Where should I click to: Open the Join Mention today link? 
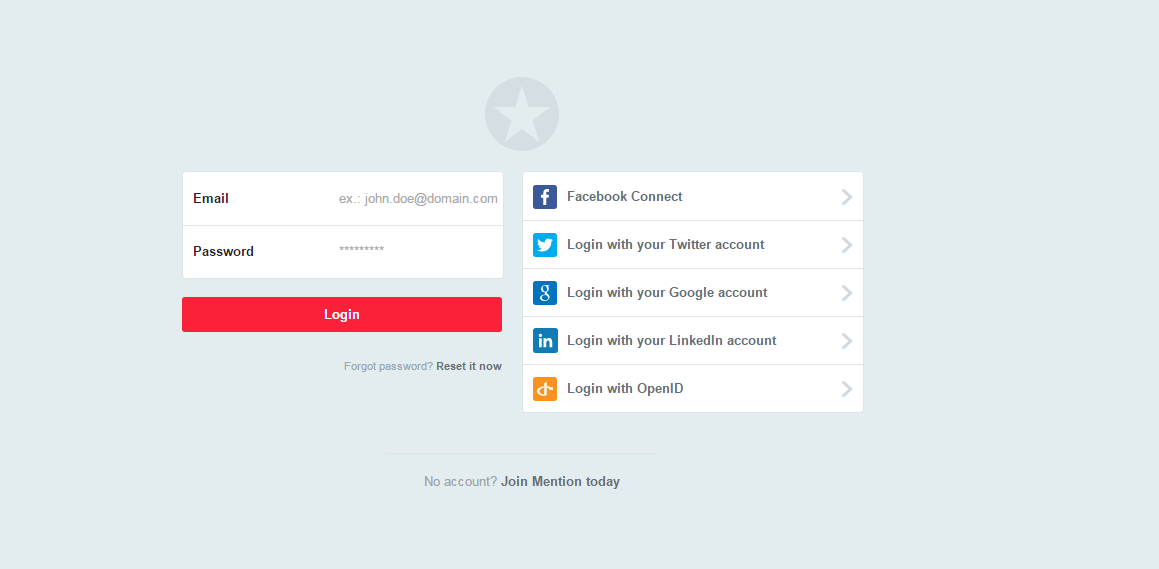[560, 482]
